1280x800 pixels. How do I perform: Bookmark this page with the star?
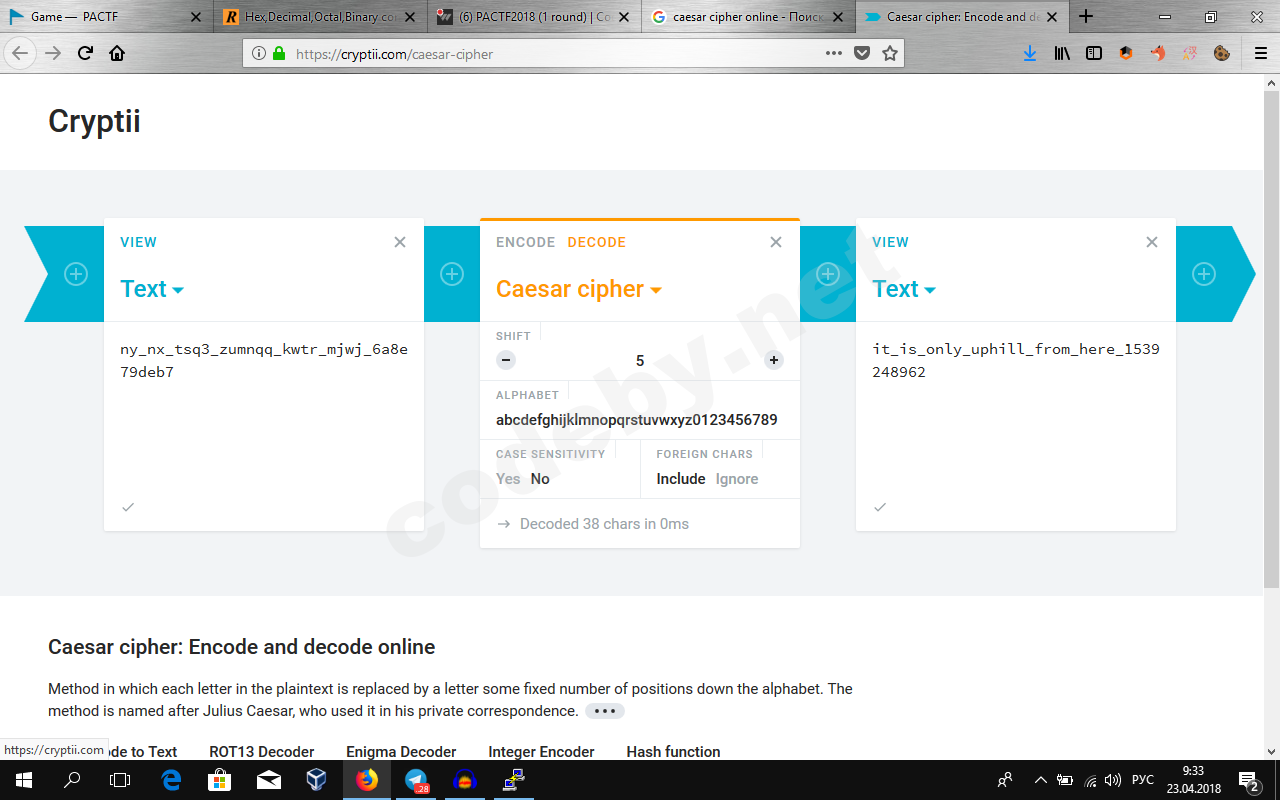[890, 53]
